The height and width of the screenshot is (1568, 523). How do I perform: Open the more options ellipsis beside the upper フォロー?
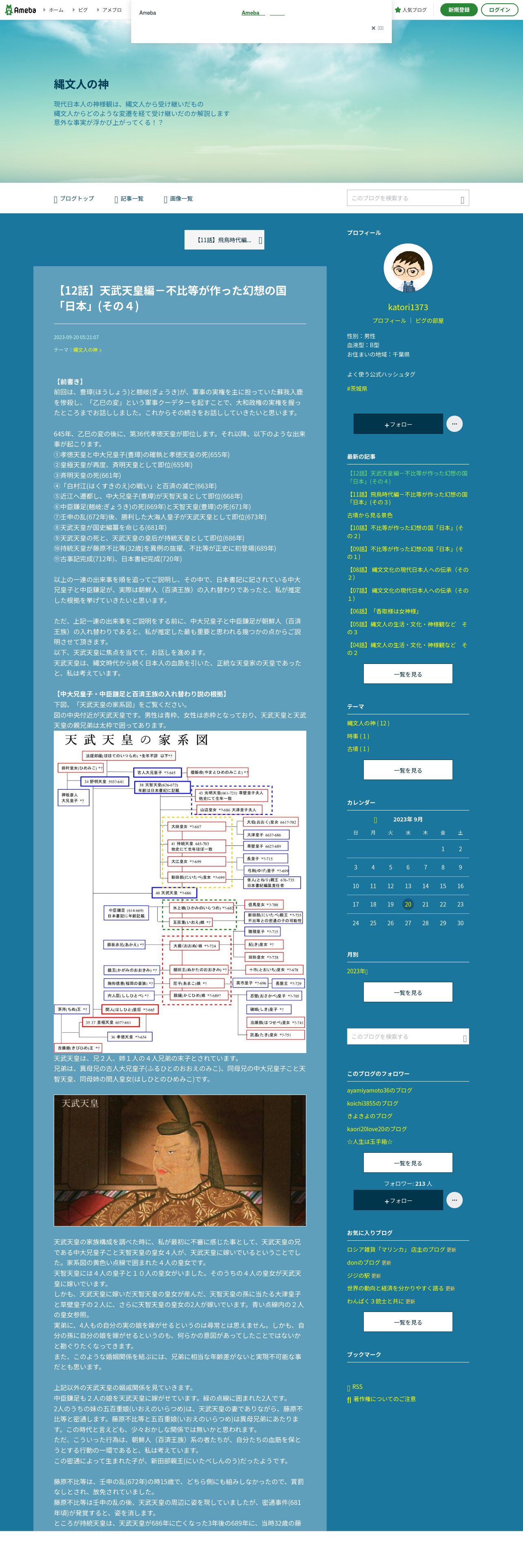(x=454, y=424)
